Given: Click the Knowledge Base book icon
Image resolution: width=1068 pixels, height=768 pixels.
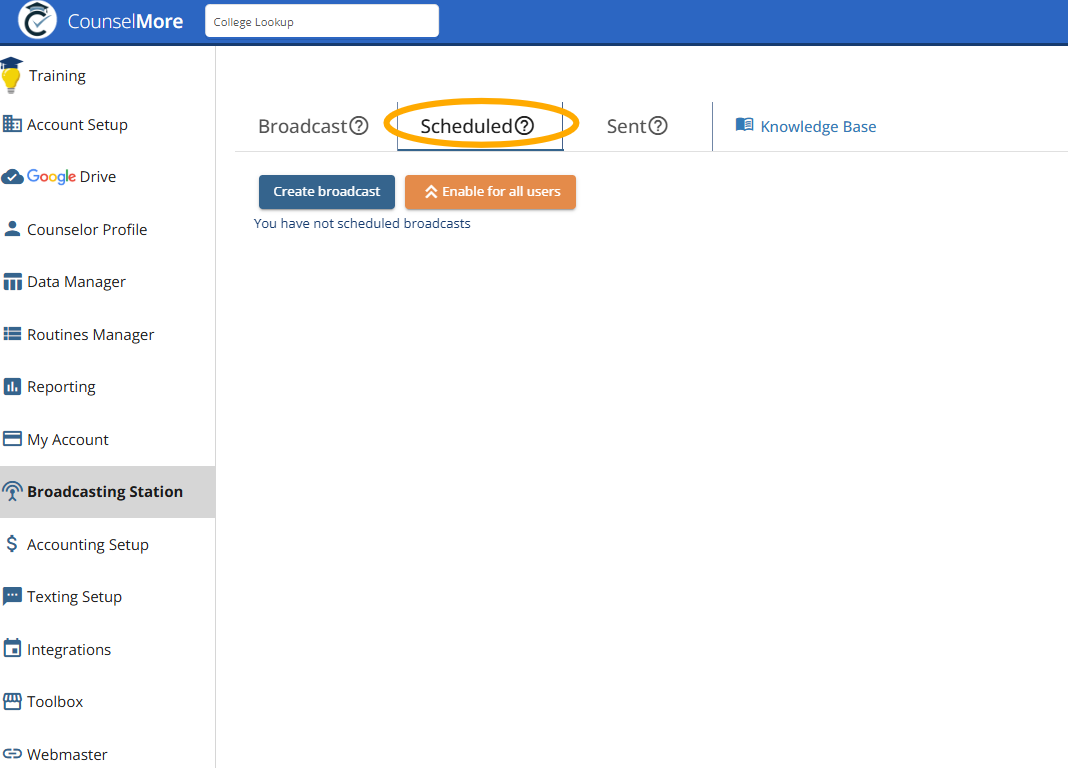Looking at the screenshot, I should pyautogui.click(x=744, y=125).
